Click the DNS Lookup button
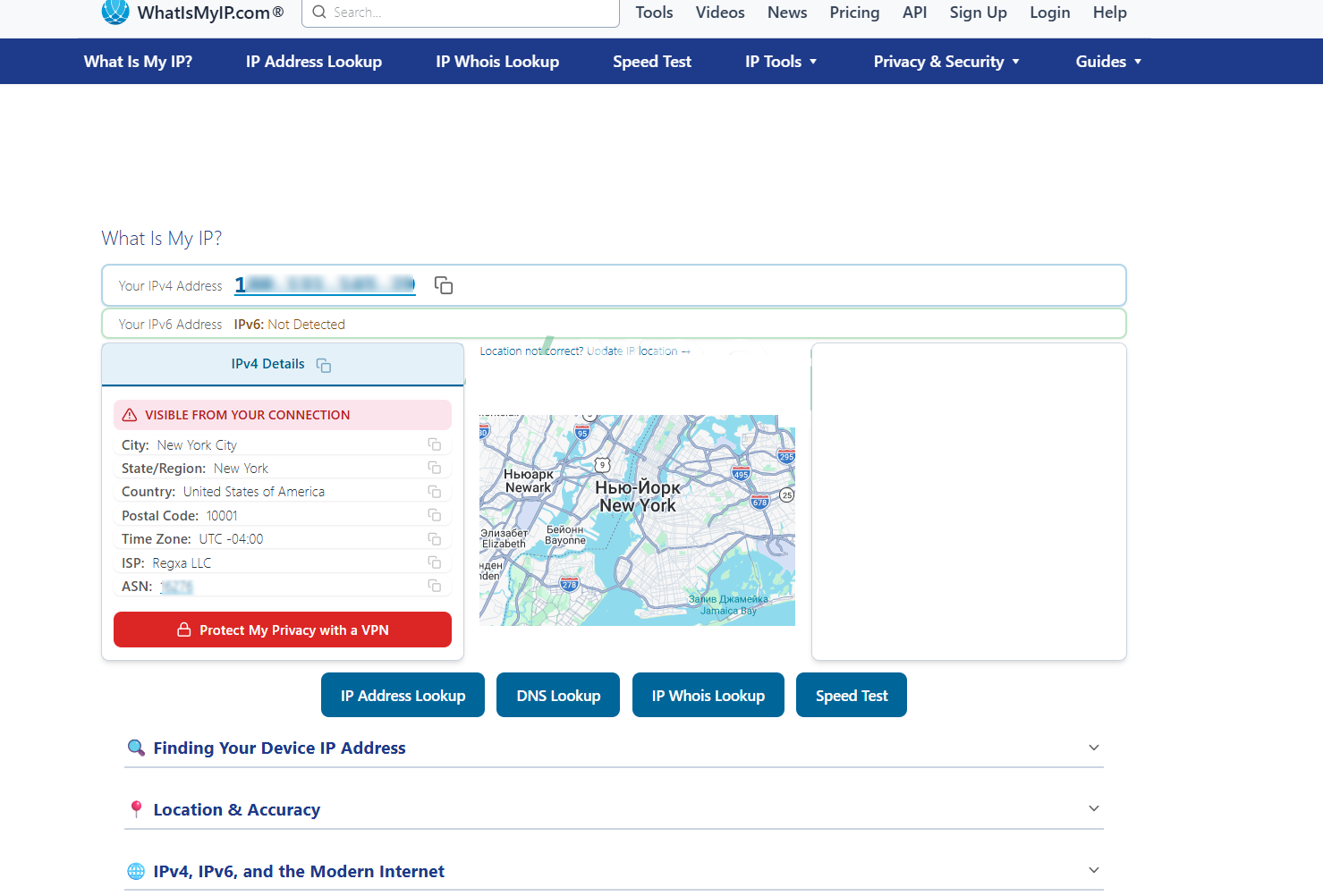The height and width of the screenshot is (896, 1323). [x=558, y=695]
